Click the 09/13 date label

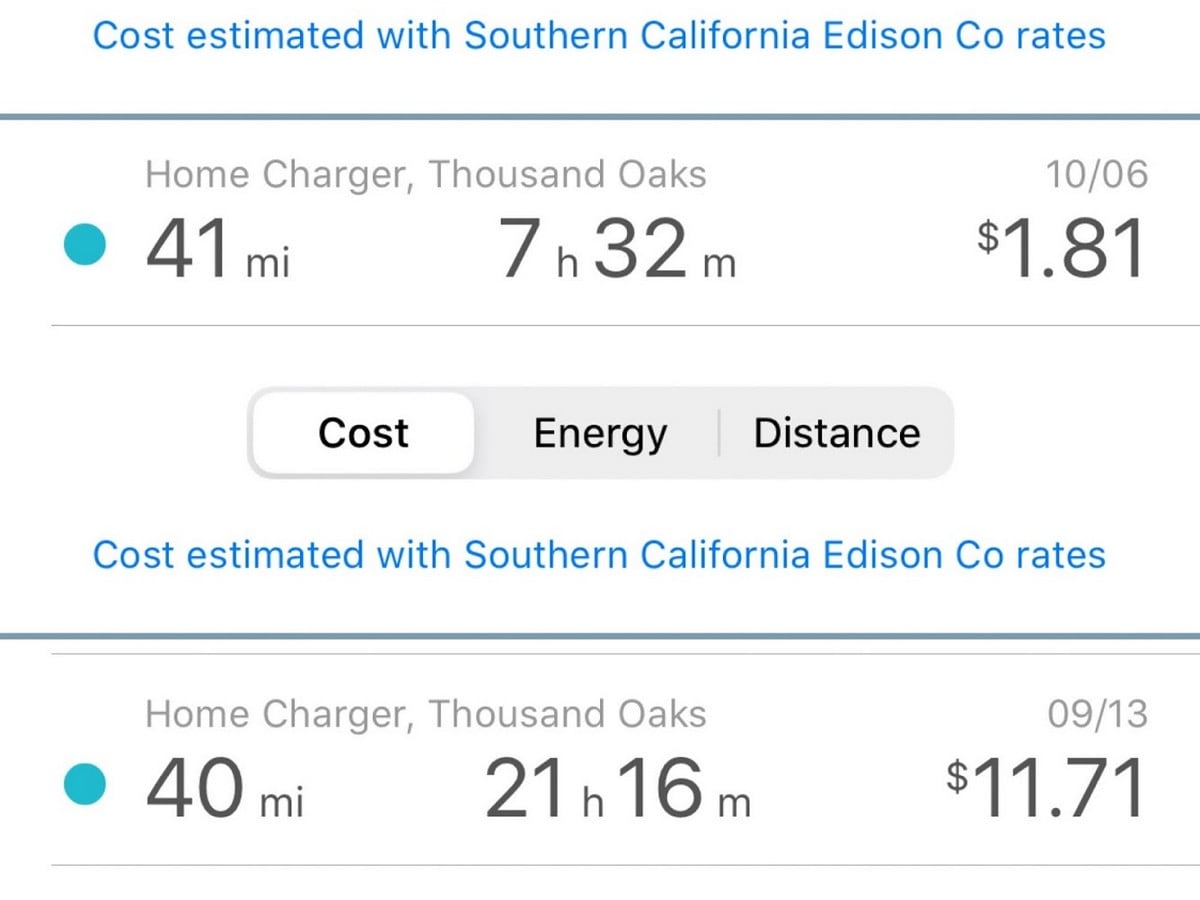click(x=1097, y=714)
